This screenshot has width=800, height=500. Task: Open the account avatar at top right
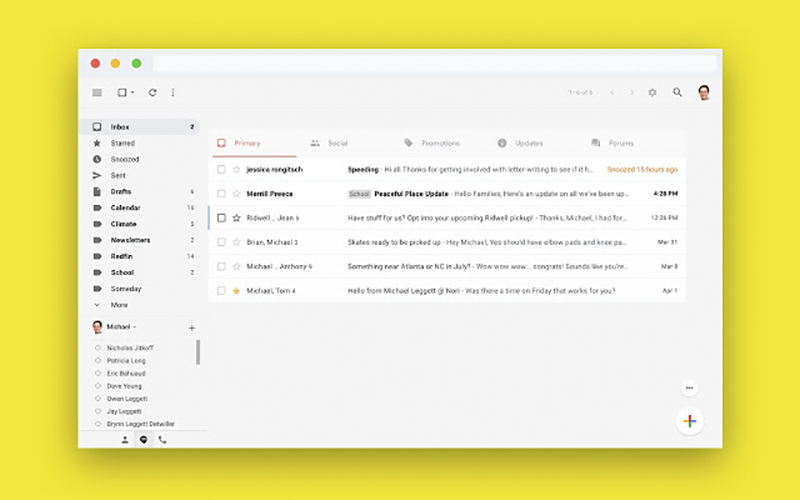[x=704, y=92]
